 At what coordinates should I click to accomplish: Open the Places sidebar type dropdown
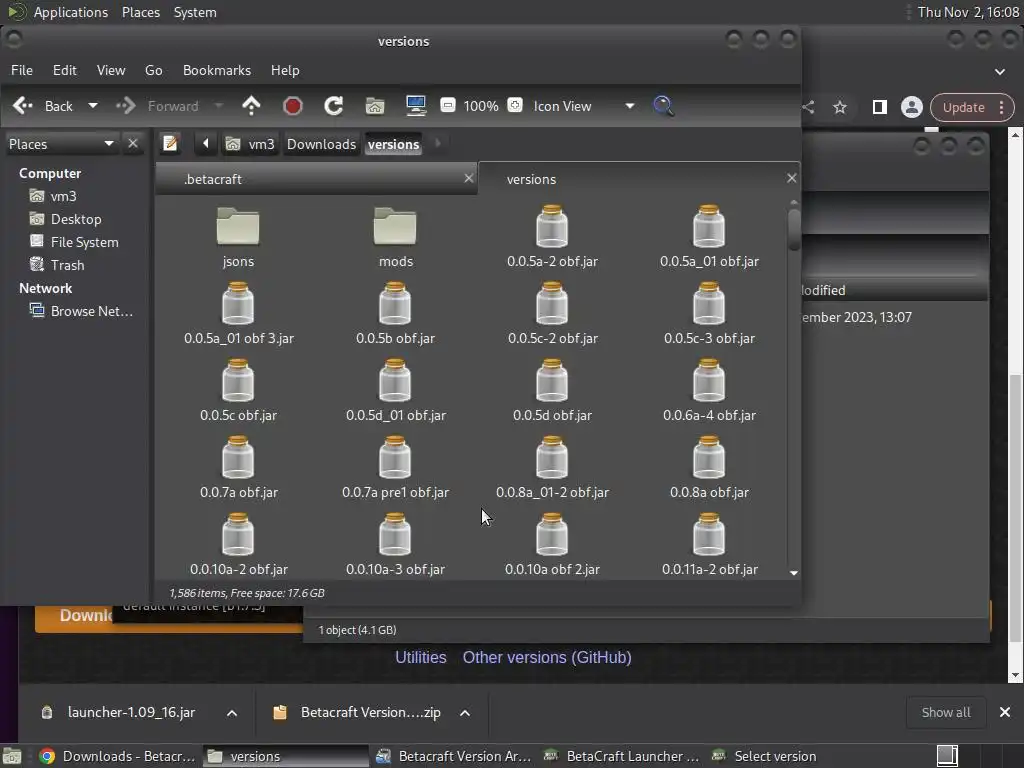pos(61,144)
